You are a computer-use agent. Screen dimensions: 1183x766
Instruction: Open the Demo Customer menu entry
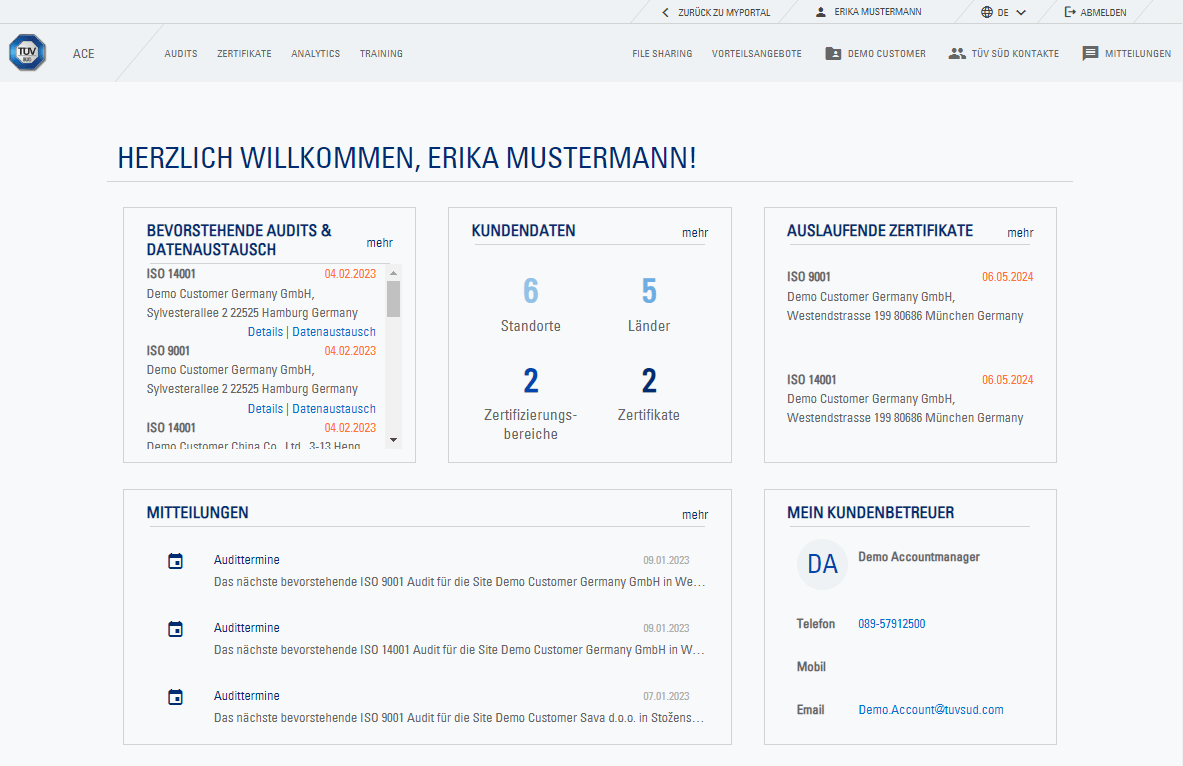[x=886, y=54]
